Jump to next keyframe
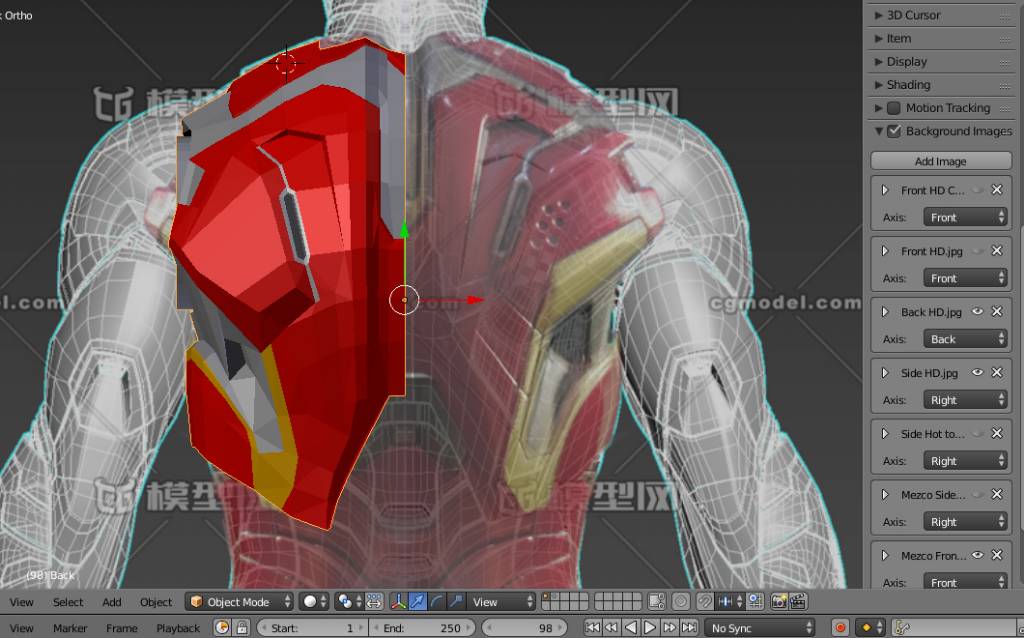The image size is (1024, 638). [669, 628]
